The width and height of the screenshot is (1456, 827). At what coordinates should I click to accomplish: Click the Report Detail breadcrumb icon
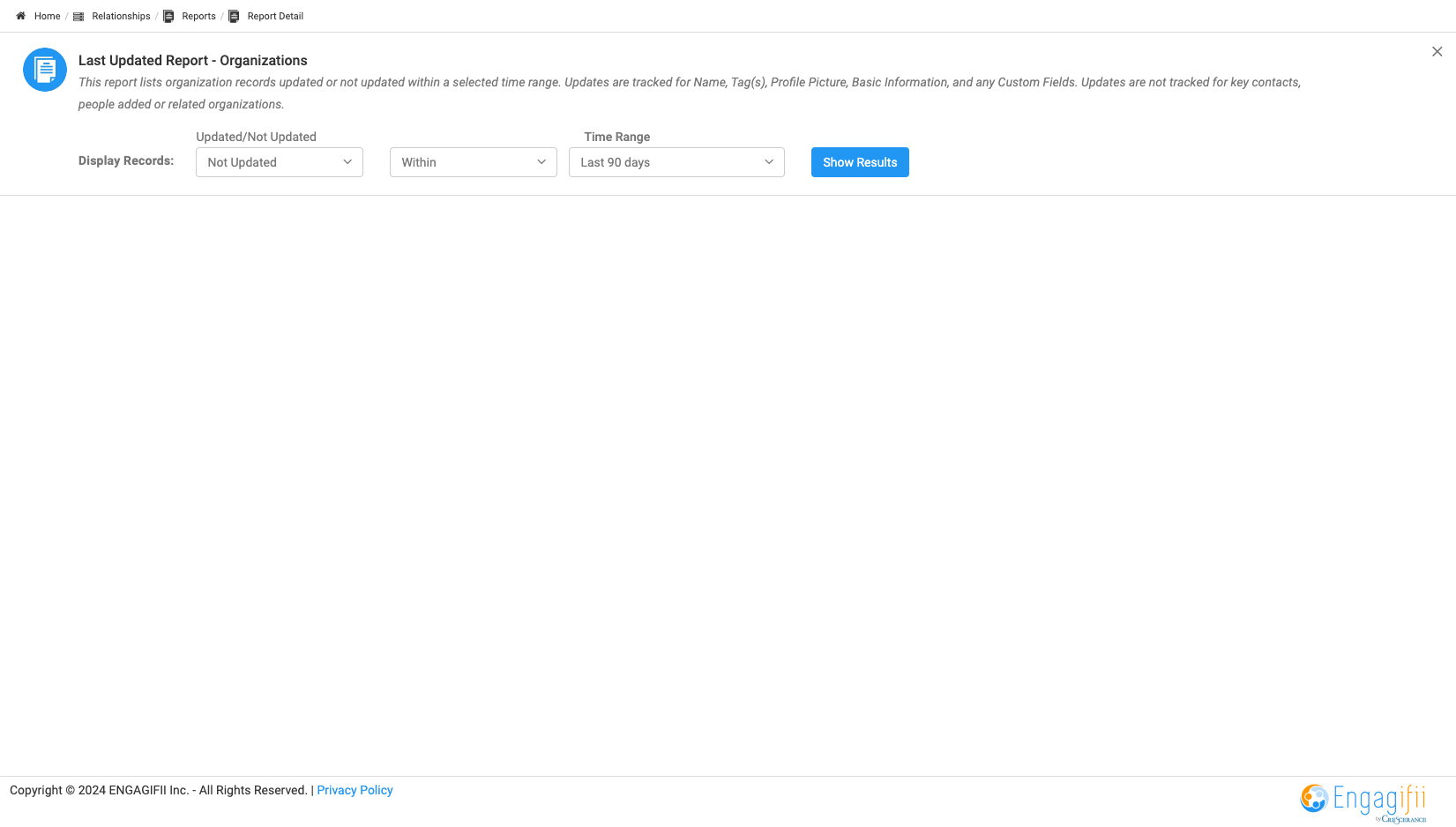click(x=234, y=16)
